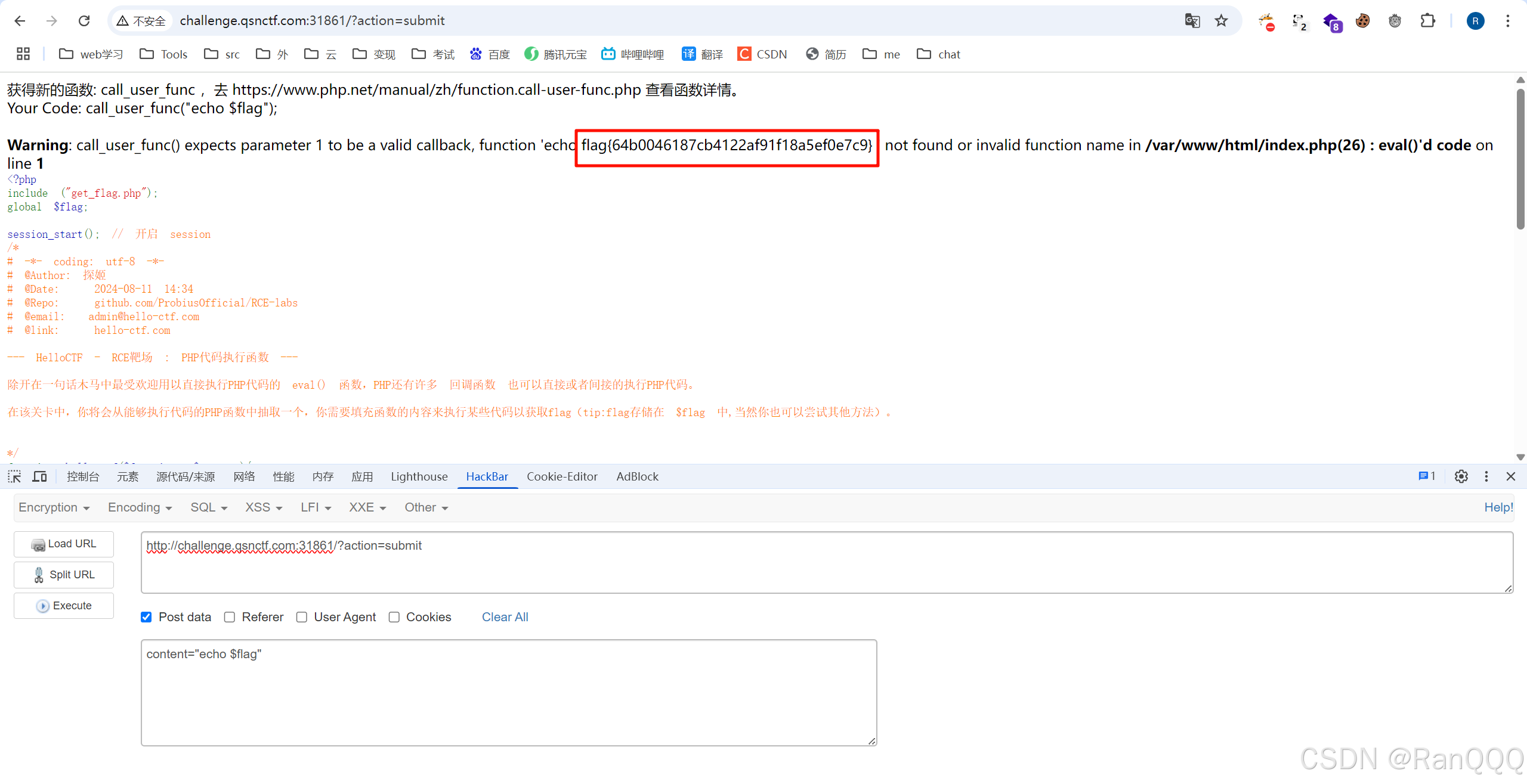The image size is (1527, 784).
Task: Open the Google Translate extension icon
Action: [1192, 20]
